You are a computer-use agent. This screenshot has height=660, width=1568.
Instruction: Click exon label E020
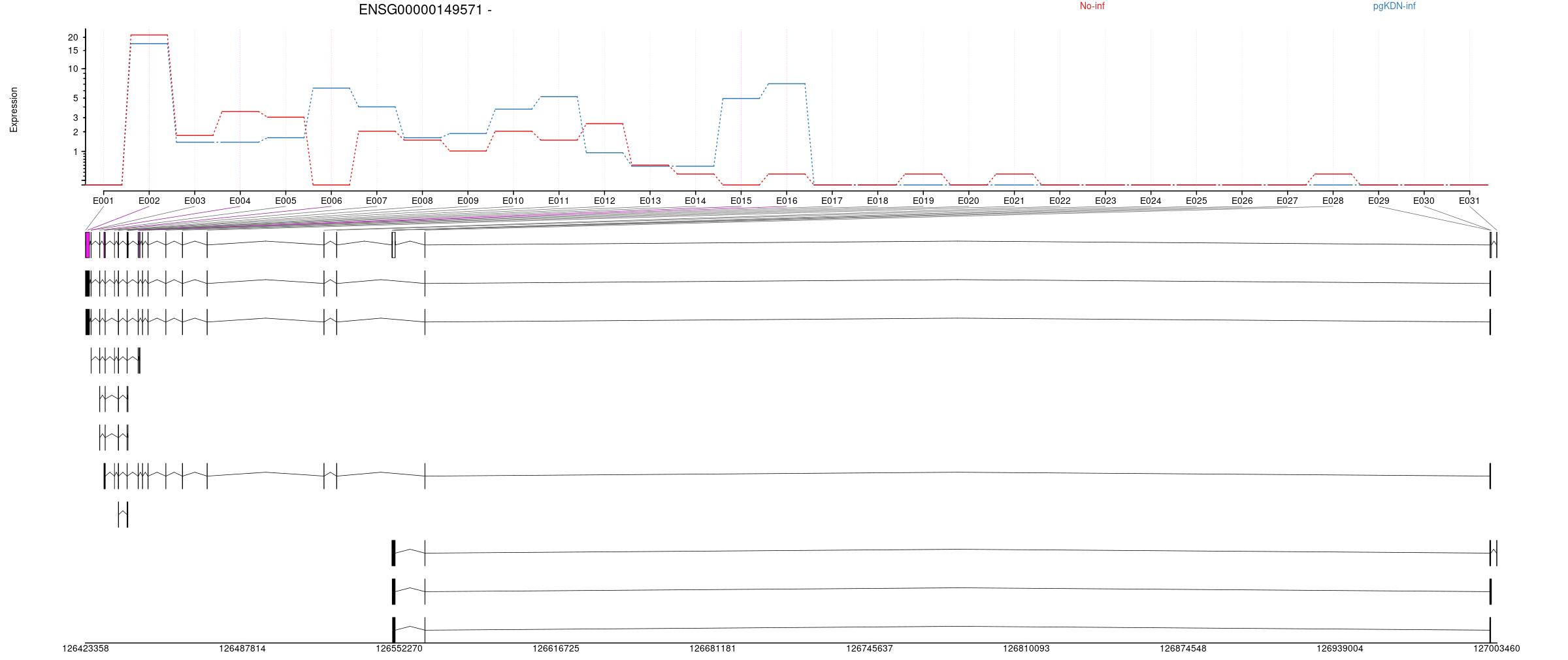click(968, 201)
